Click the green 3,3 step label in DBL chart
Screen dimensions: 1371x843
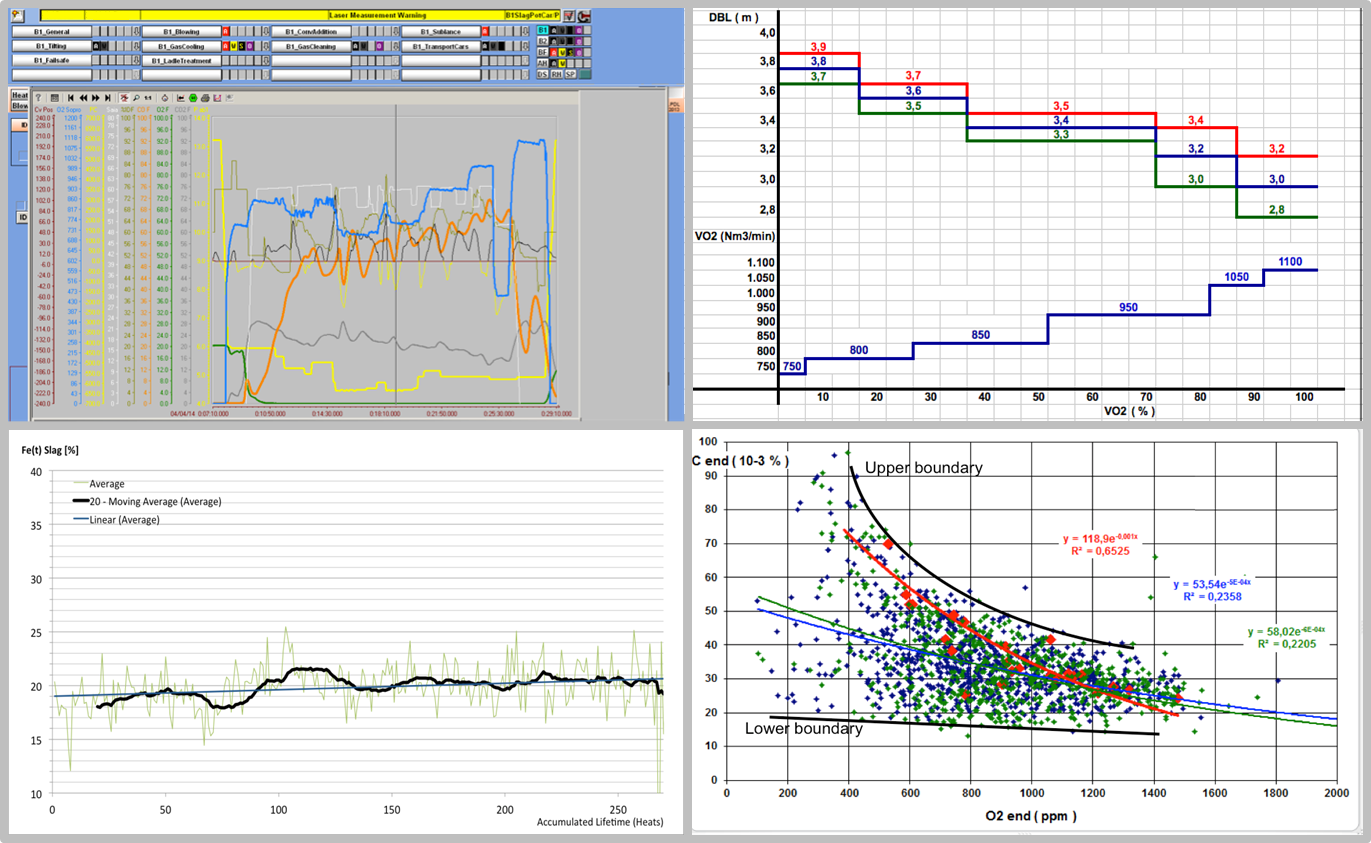[x=1061, y=135]
